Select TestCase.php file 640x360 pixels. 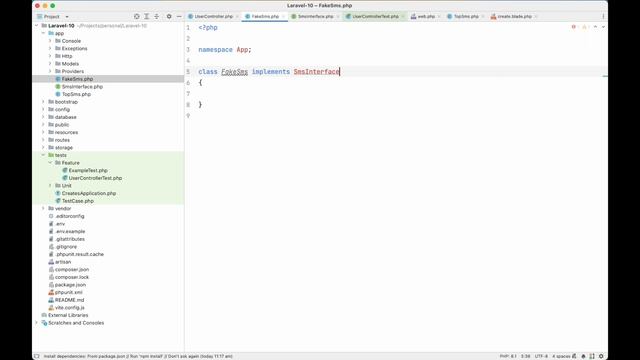(x=78, y=201)
